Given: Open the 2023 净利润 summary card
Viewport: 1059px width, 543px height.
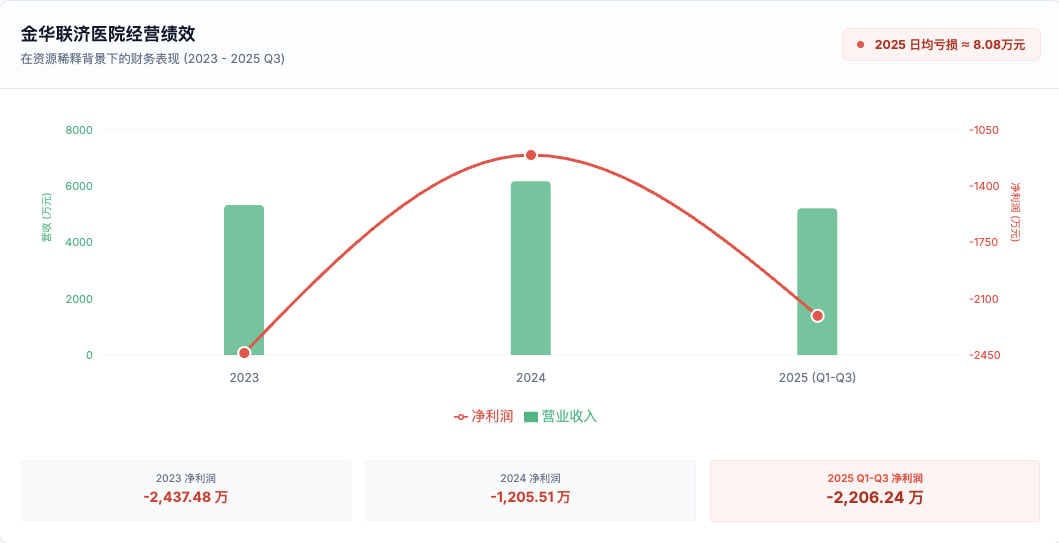Looking at the screenshot, I should (186, 490).
